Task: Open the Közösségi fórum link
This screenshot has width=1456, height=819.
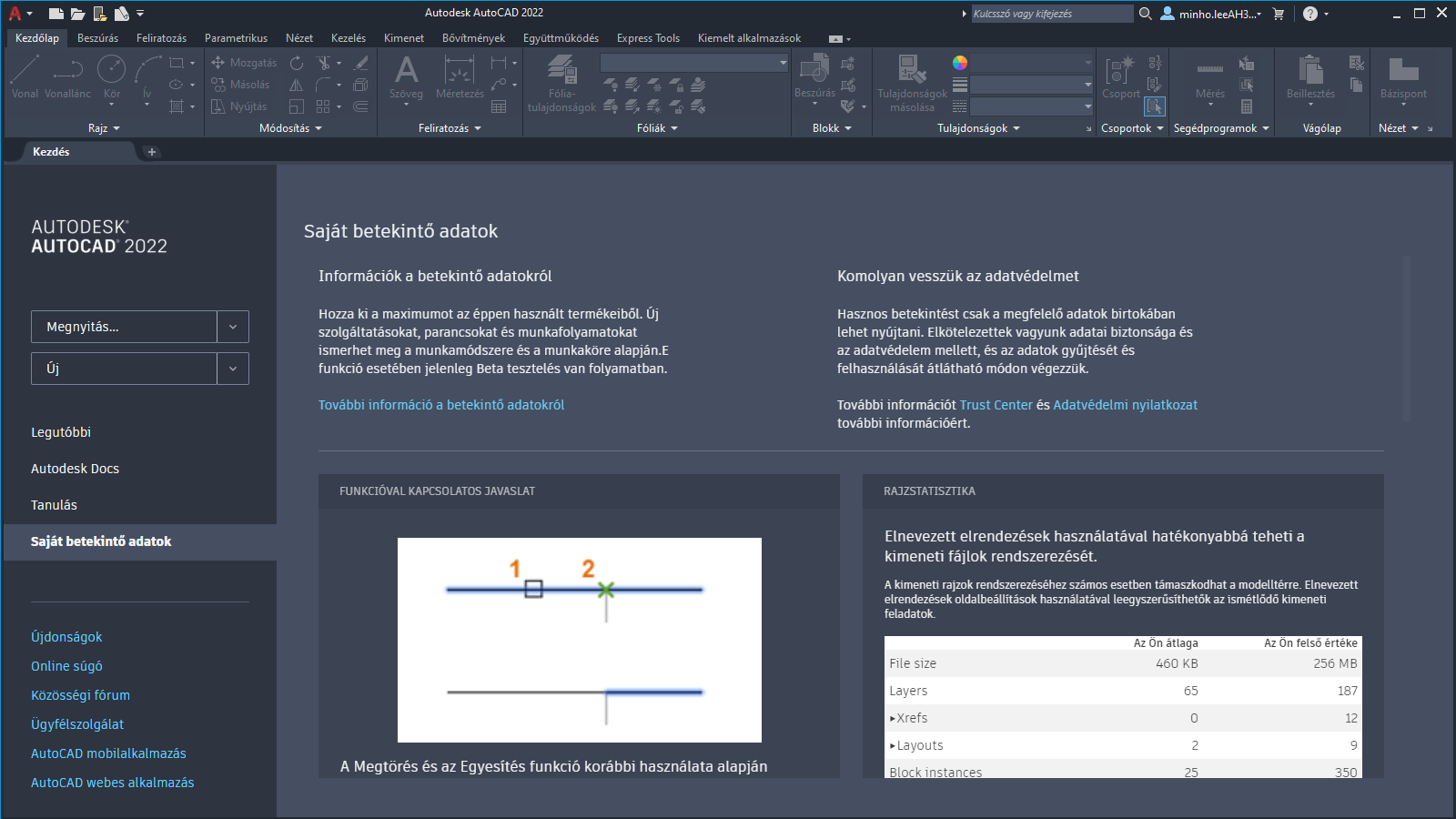Action: click(x=80, y=695)
